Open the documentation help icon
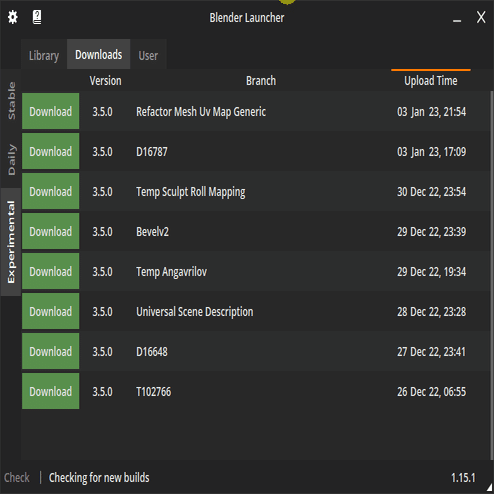 click(x=37, y=17)
